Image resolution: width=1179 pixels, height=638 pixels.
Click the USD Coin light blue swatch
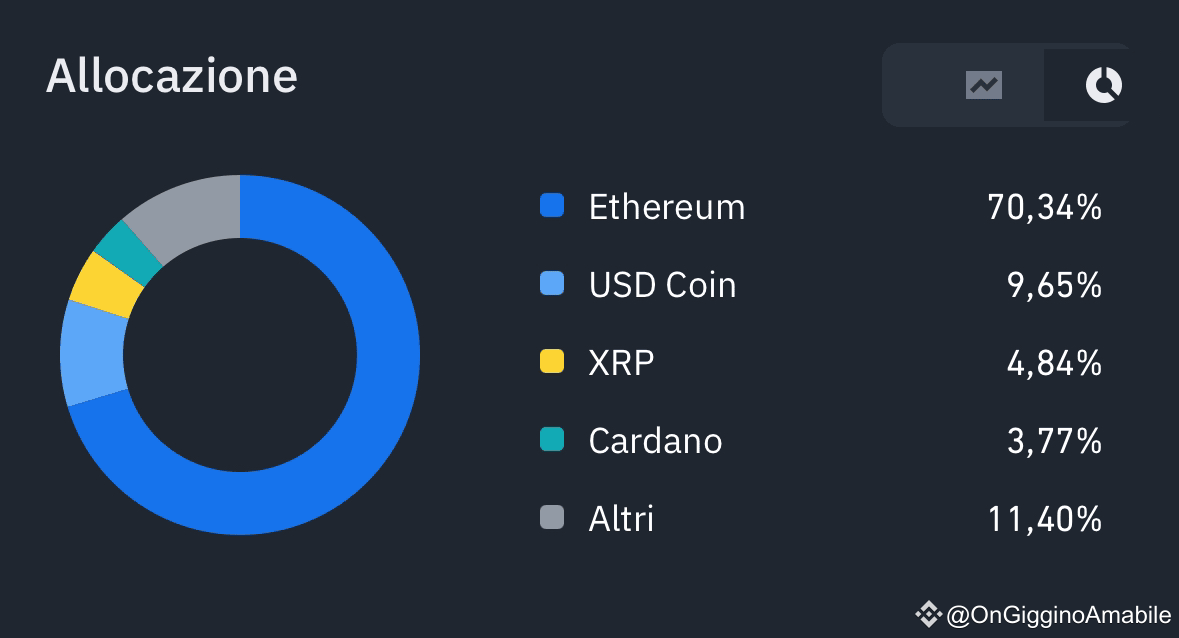(x=552, y=283)
